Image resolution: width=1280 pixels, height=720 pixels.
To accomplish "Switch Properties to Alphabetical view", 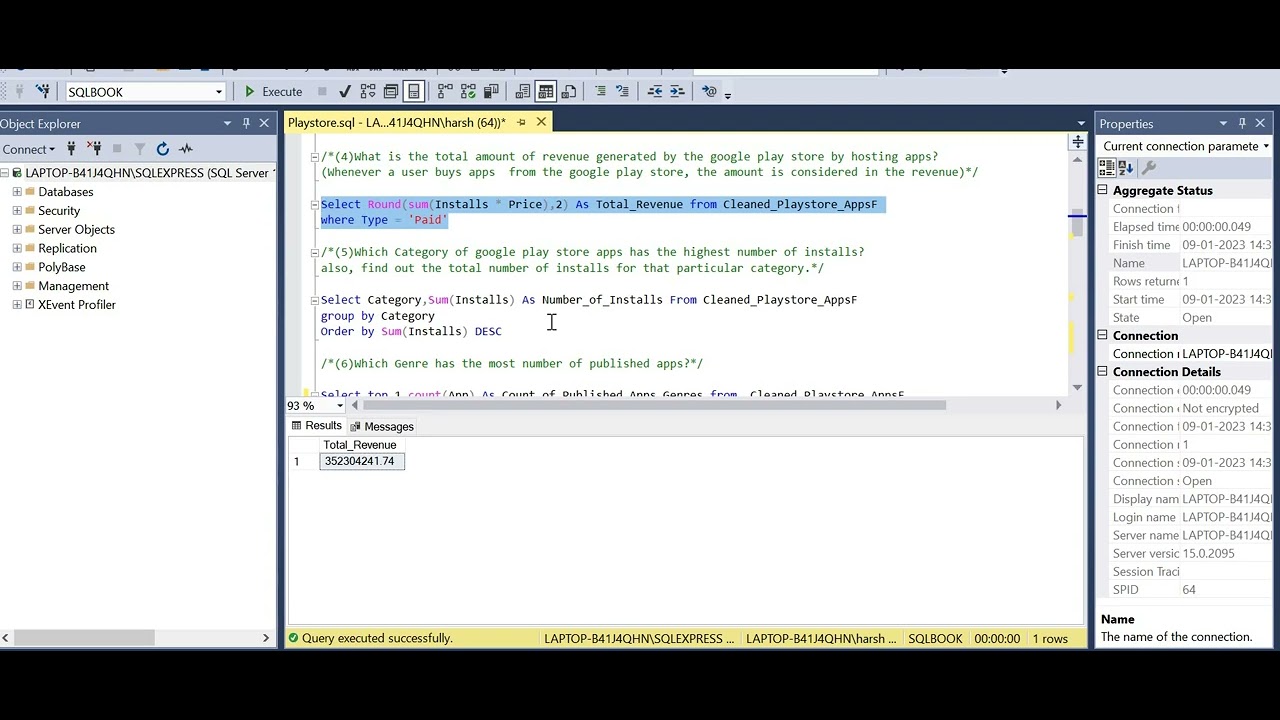I will pyautogui.click(x=1125, y=168).
